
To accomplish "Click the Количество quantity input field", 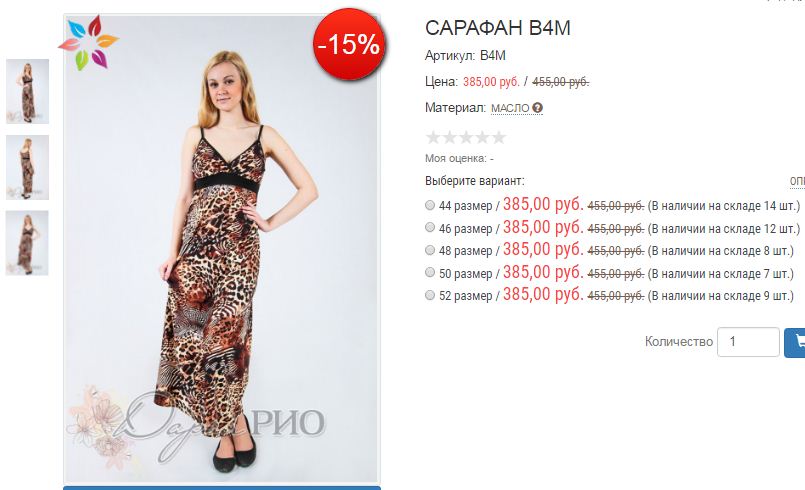I will pos(748,342).
